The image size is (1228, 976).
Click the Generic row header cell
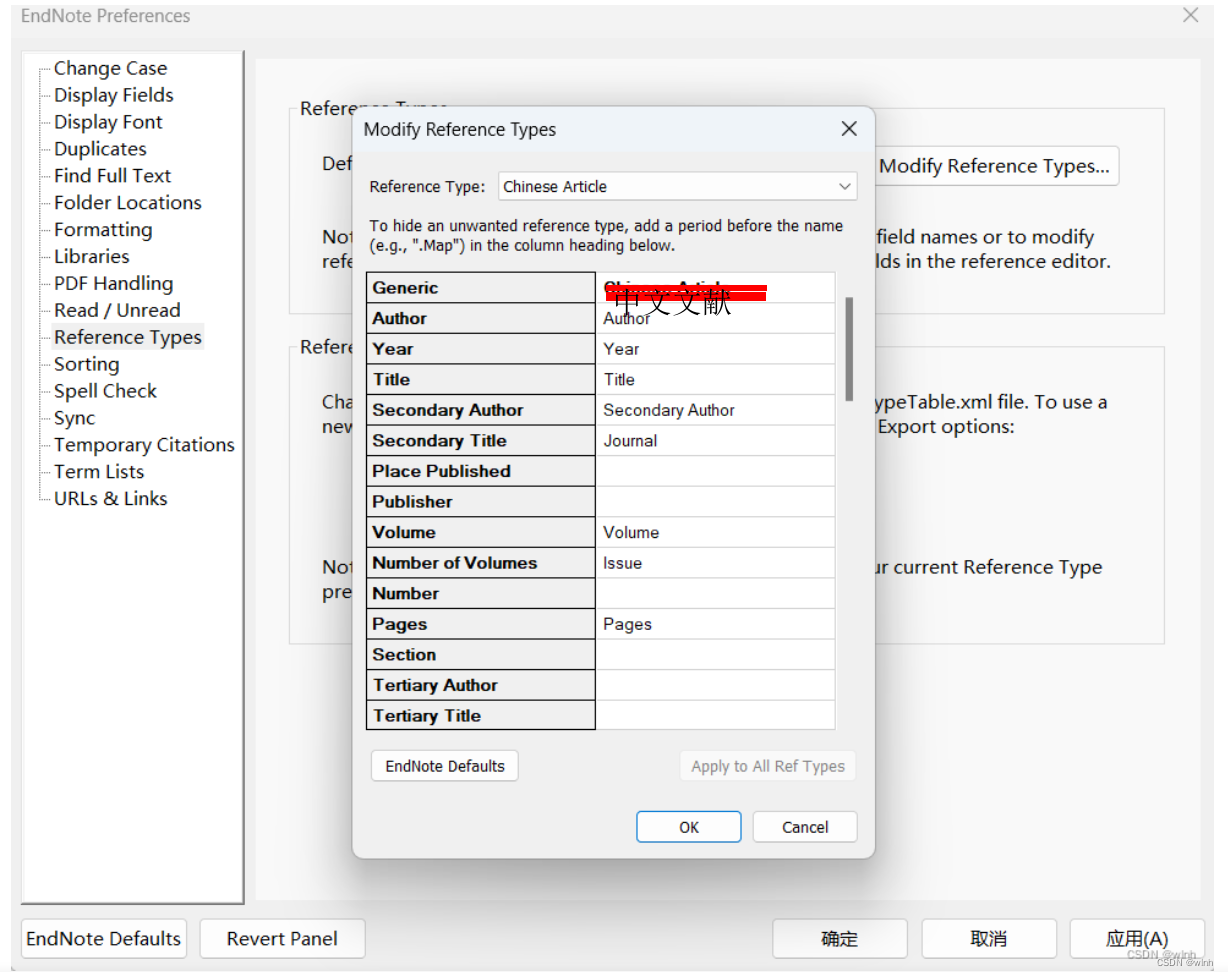pyautogui.click(x=481, y=287)
